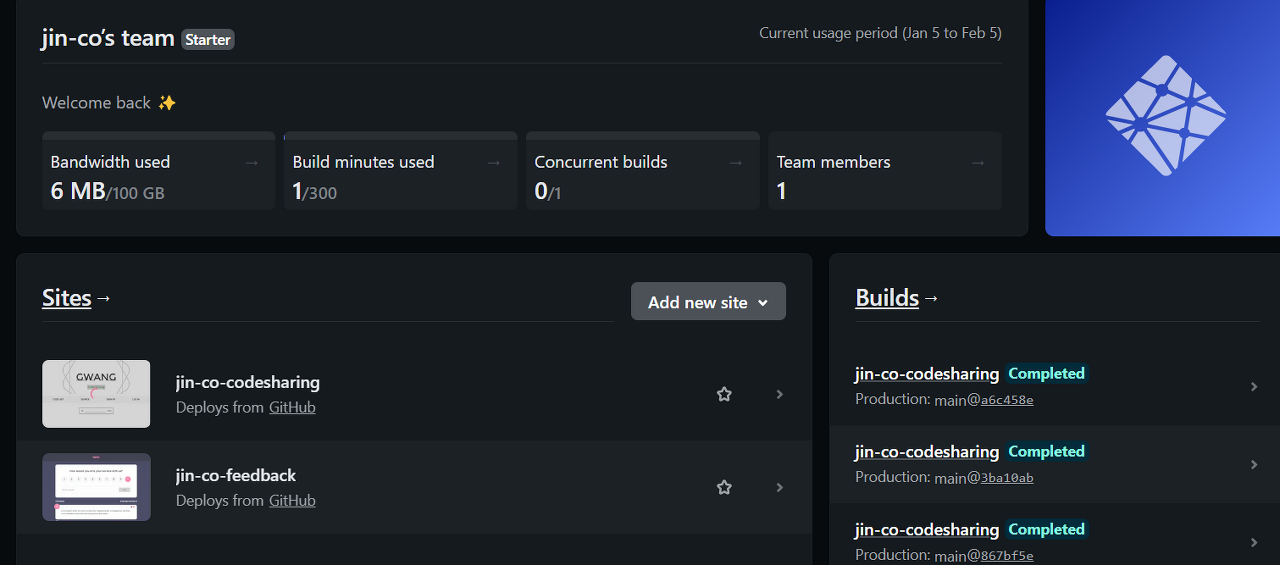Viewport: 1280px width, 565px height.
Task: Open the Sites heading link
Action: [x=67, y=298]
